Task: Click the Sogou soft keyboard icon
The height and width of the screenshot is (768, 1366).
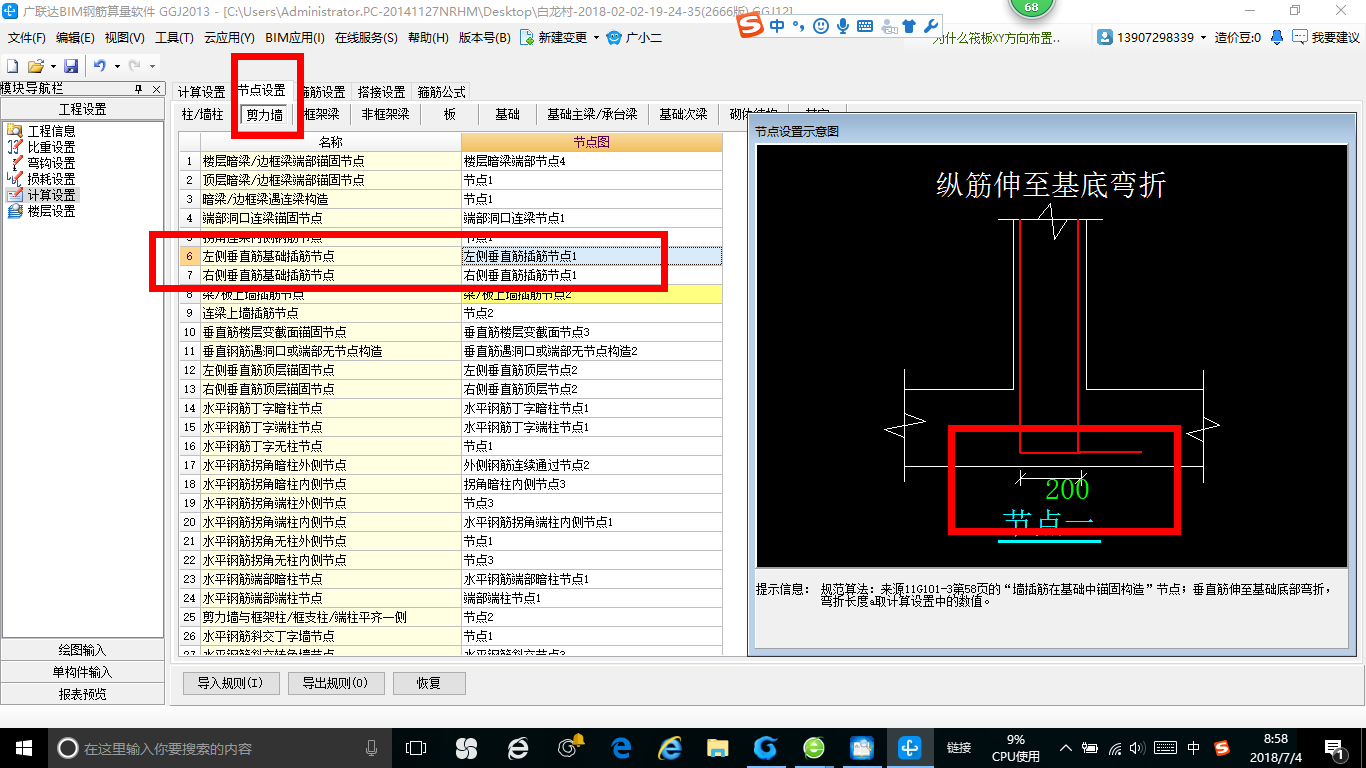Action: pos(865,26)
